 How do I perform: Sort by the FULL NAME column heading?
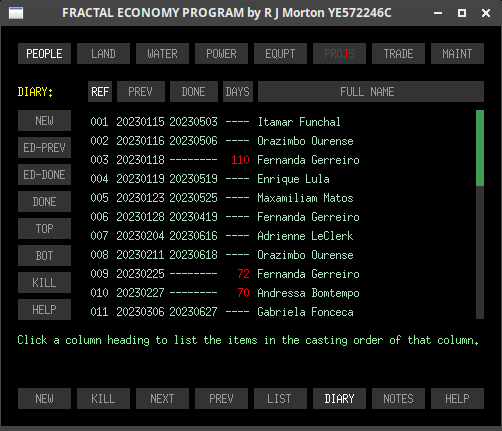tap(371, 91)
